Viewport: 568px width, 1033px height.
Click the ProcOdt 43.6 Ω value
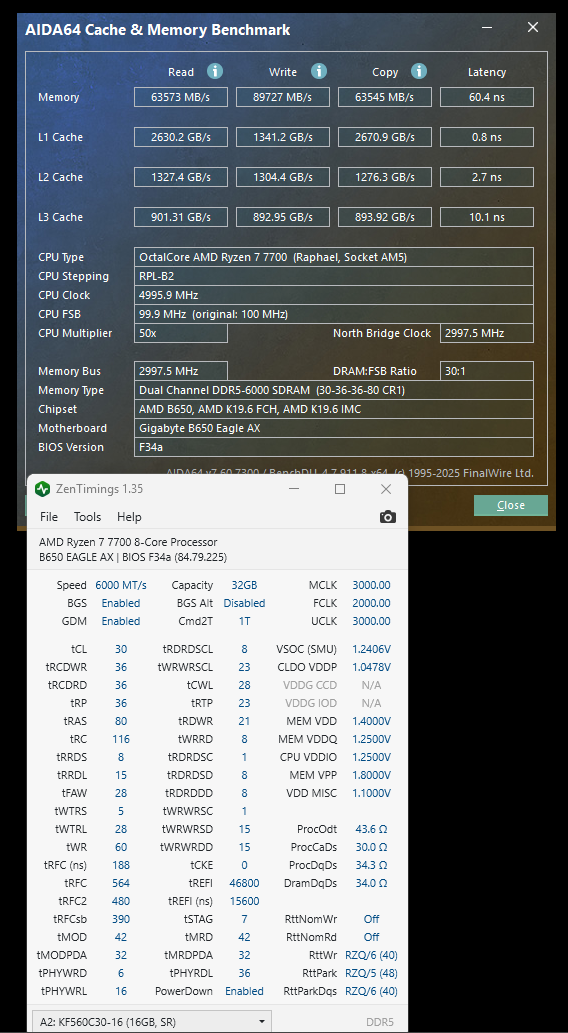click(x=371, y=829)
